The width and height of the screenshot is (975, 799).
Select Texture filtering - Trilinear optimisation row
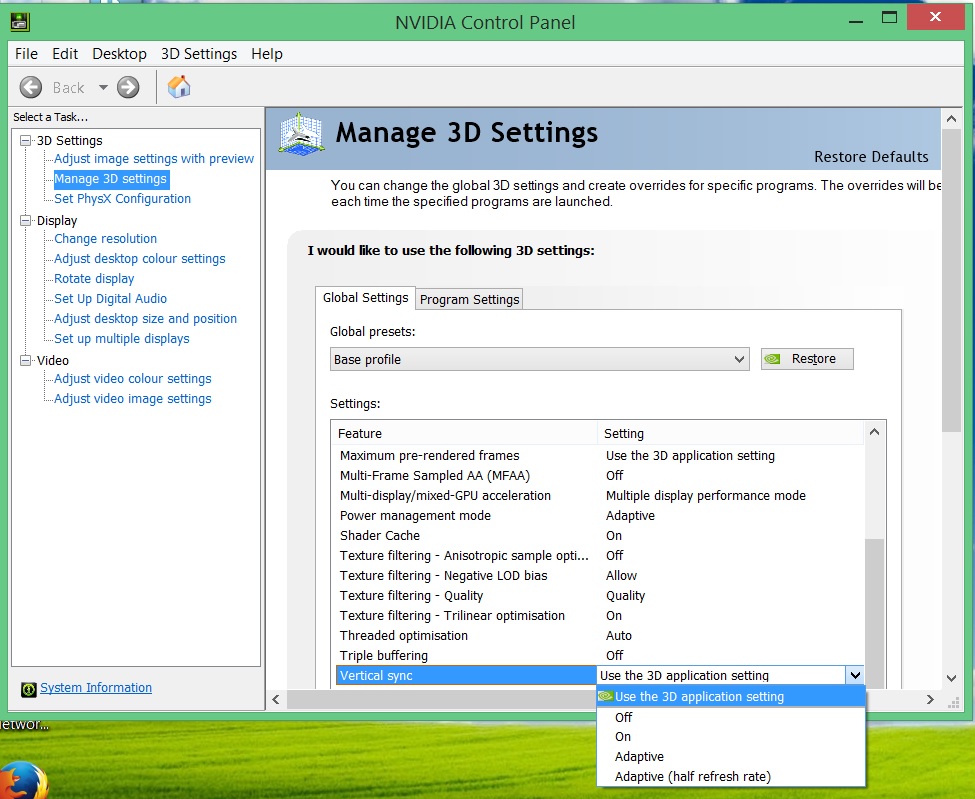click(x=599, y=616)
